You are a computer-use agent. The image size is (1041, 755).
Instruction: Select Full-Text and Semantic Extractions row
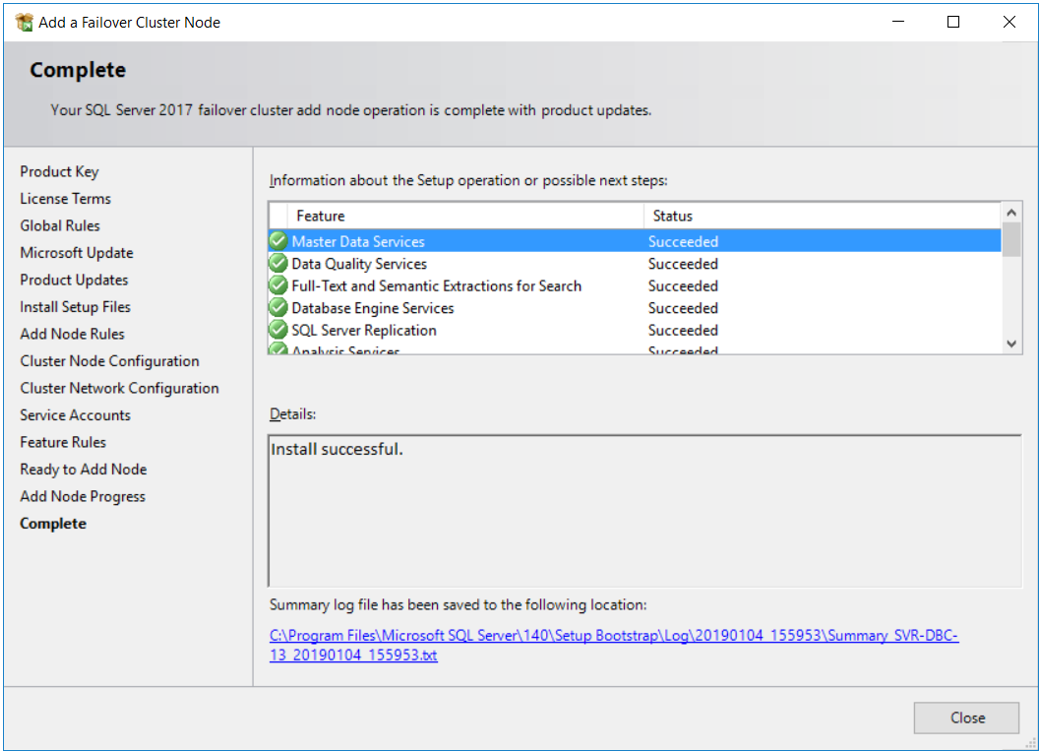pos(634,286)
